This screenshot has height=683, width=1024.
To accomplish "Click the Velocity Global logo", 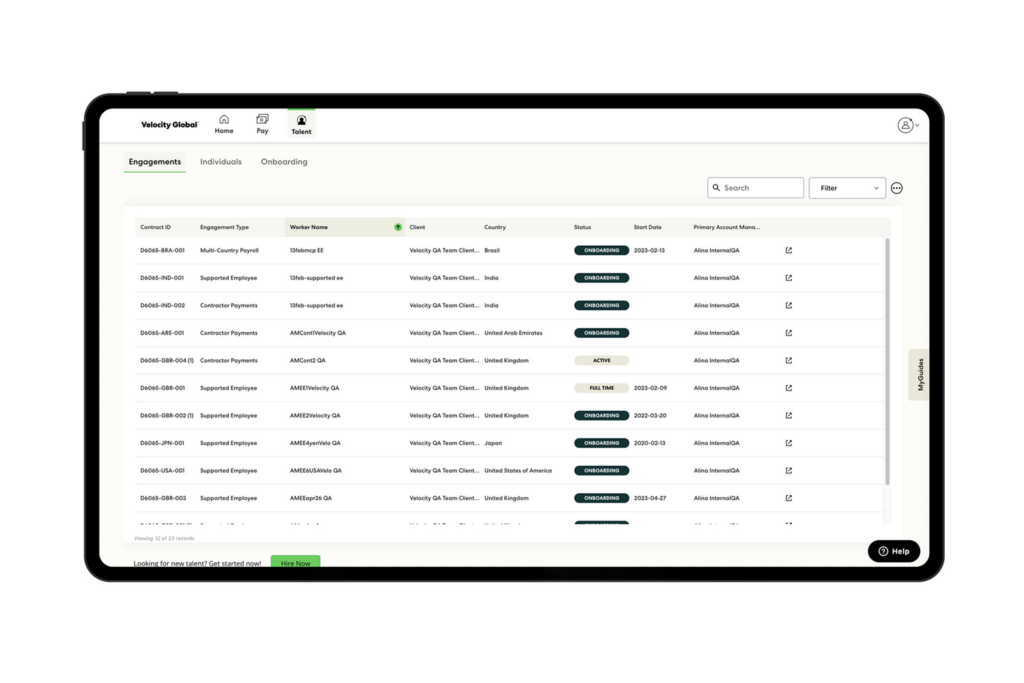I will (169, 125).
